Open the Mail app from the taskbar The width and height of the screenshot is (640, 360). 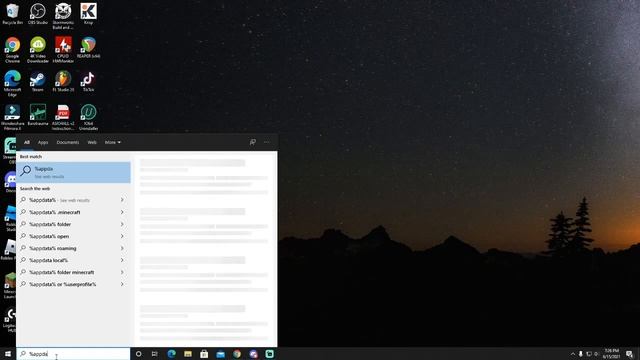point(220,354)
